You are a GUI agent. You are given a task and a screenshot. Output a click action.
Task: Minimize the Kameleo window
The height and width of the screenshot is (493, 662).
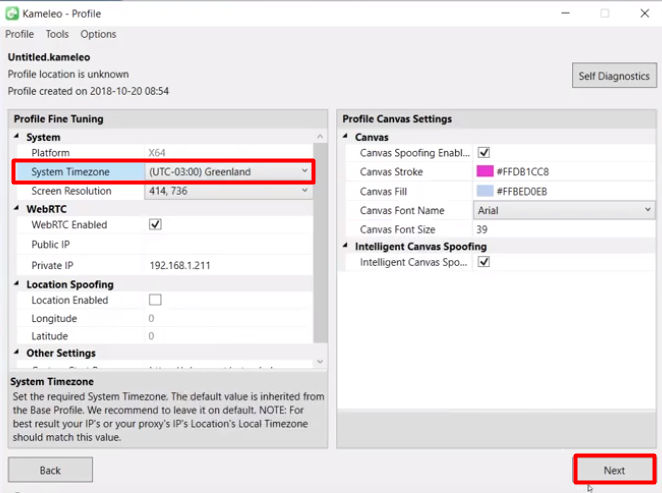coord(565,14)
